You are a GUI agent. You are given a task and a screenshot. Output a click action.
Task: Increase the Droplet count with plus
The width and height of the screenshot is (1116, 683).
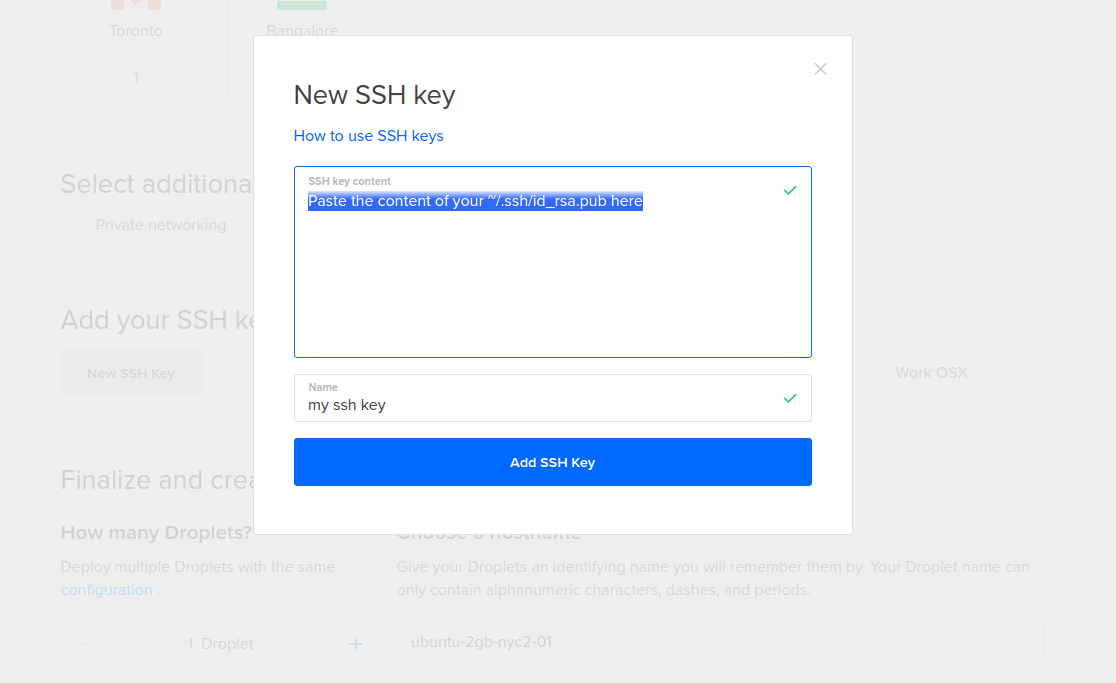pyautogui.click(x=355, y=643)
